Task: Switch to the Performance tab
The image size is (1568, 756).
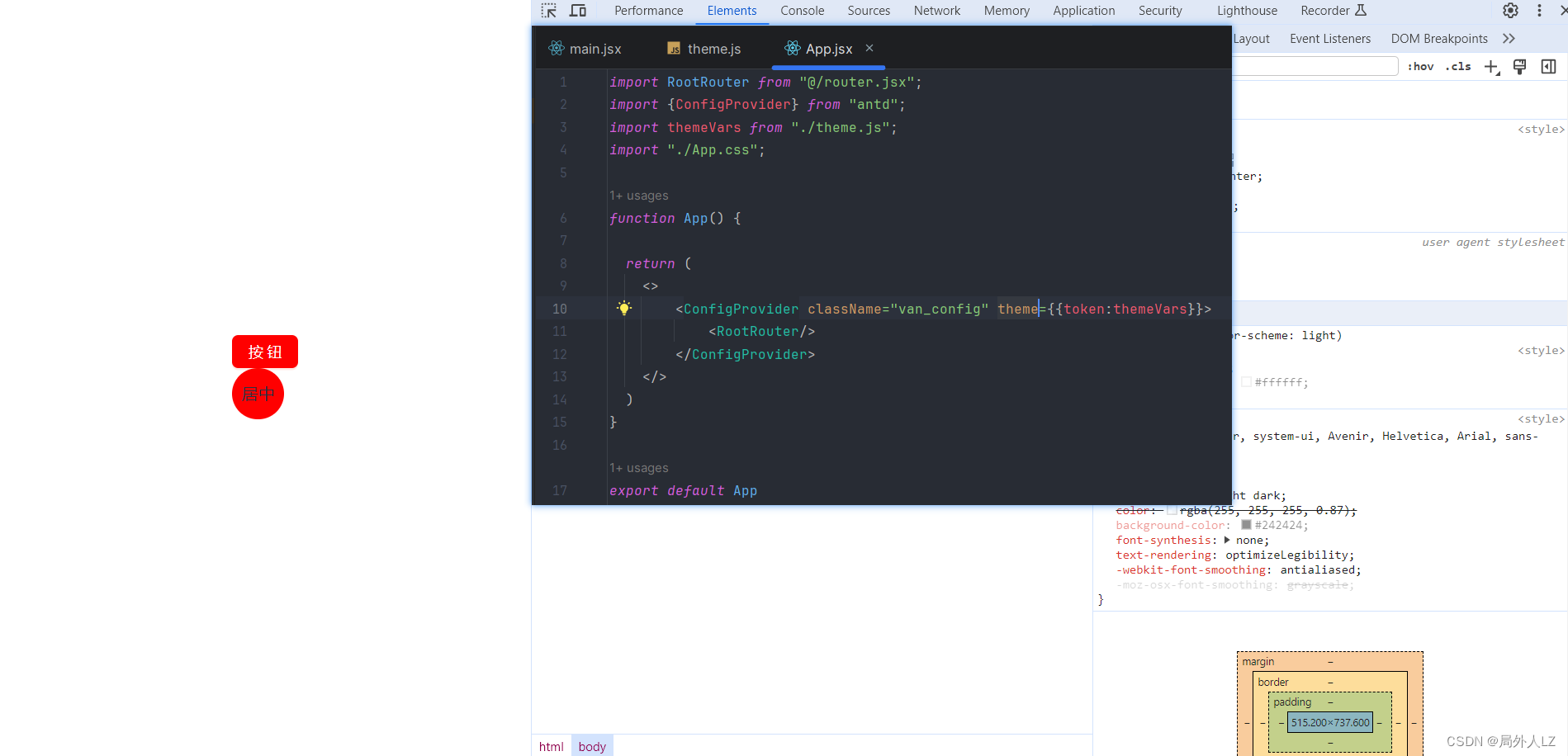Action: [649, 11]
